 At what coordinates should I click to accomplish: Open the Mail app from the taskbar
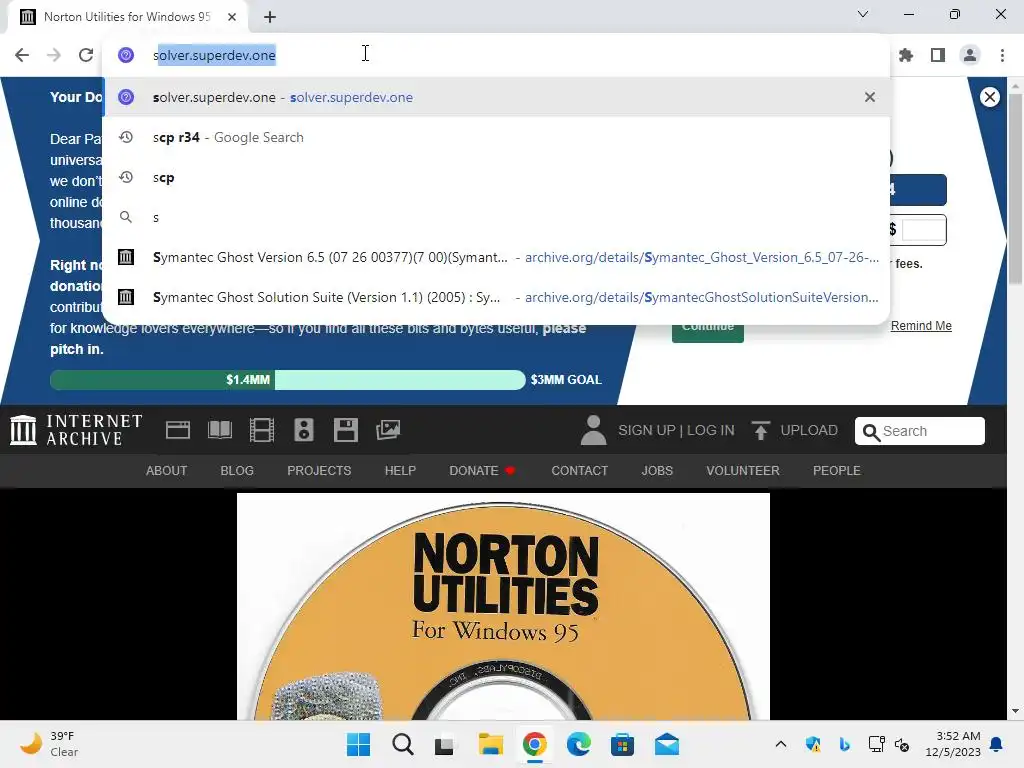(667, 744)
